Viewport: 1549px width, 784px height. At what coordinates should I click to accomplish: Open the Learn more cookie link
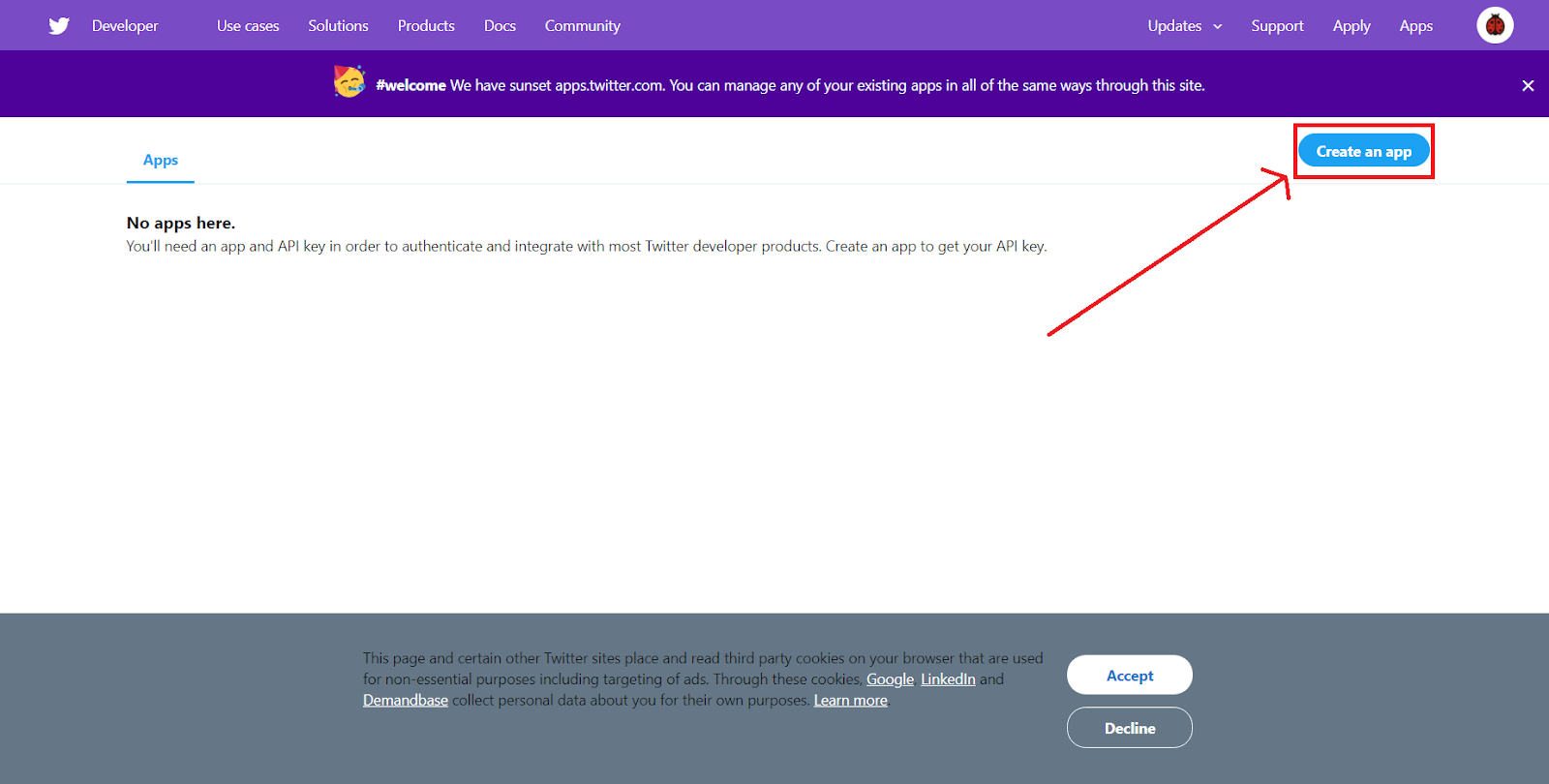850,701
